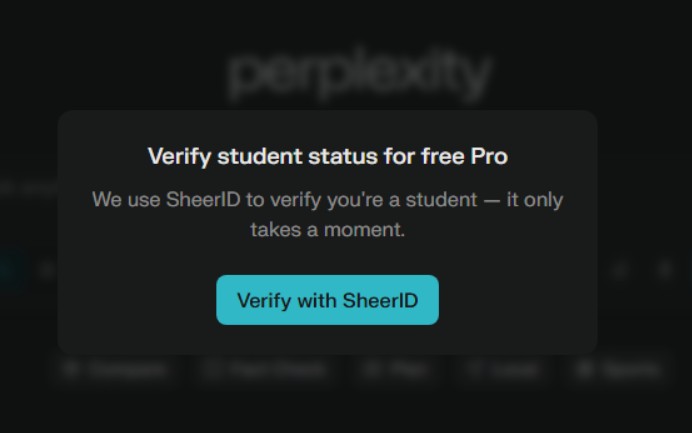Select the blurred Fact Check suggestion label
Screen dimensions: 692x433
[x=264, y=370]
